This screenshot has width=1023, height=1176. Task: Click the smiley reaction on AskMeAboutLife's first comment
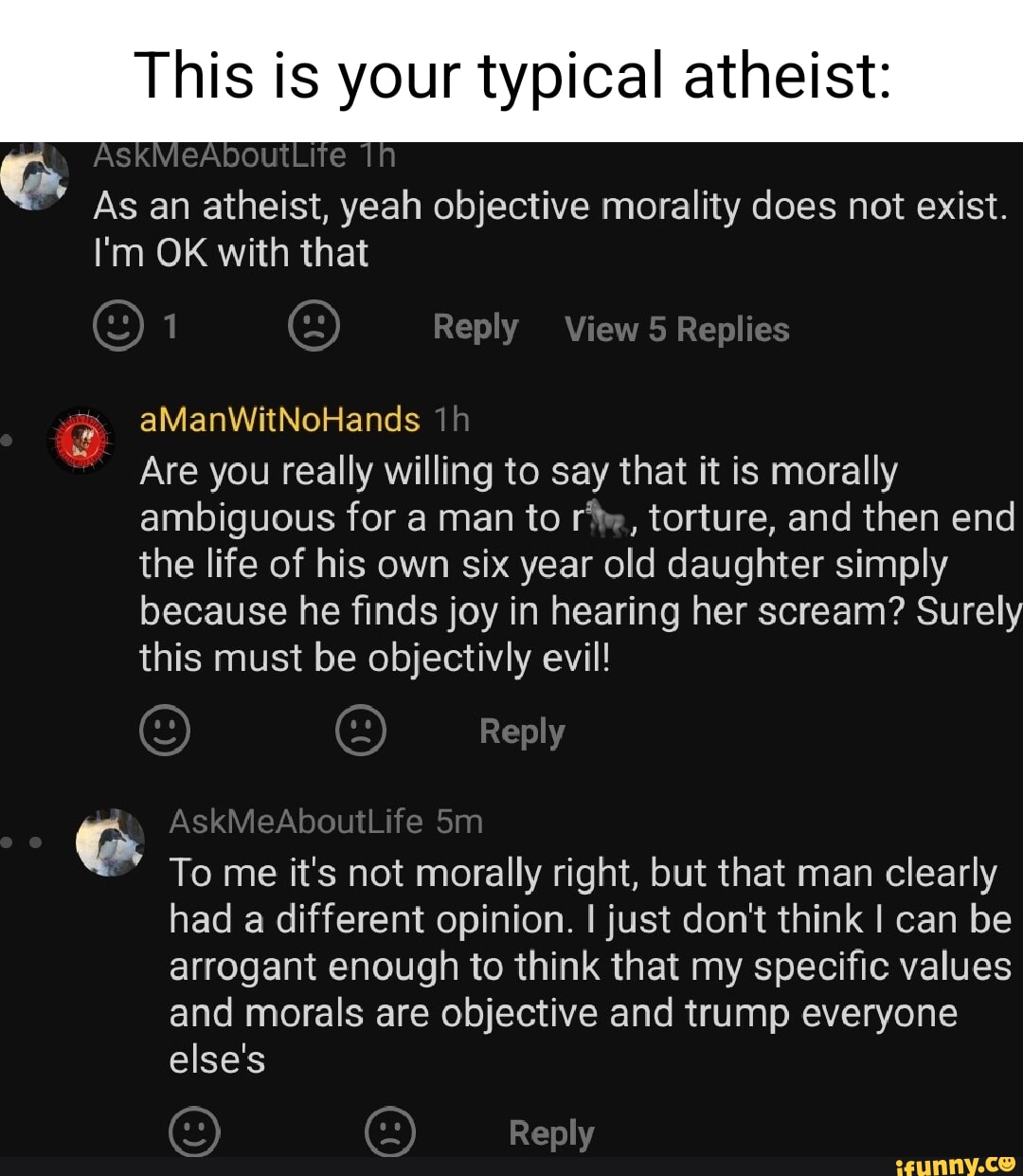pyautogui.click(x=120, y=326)
